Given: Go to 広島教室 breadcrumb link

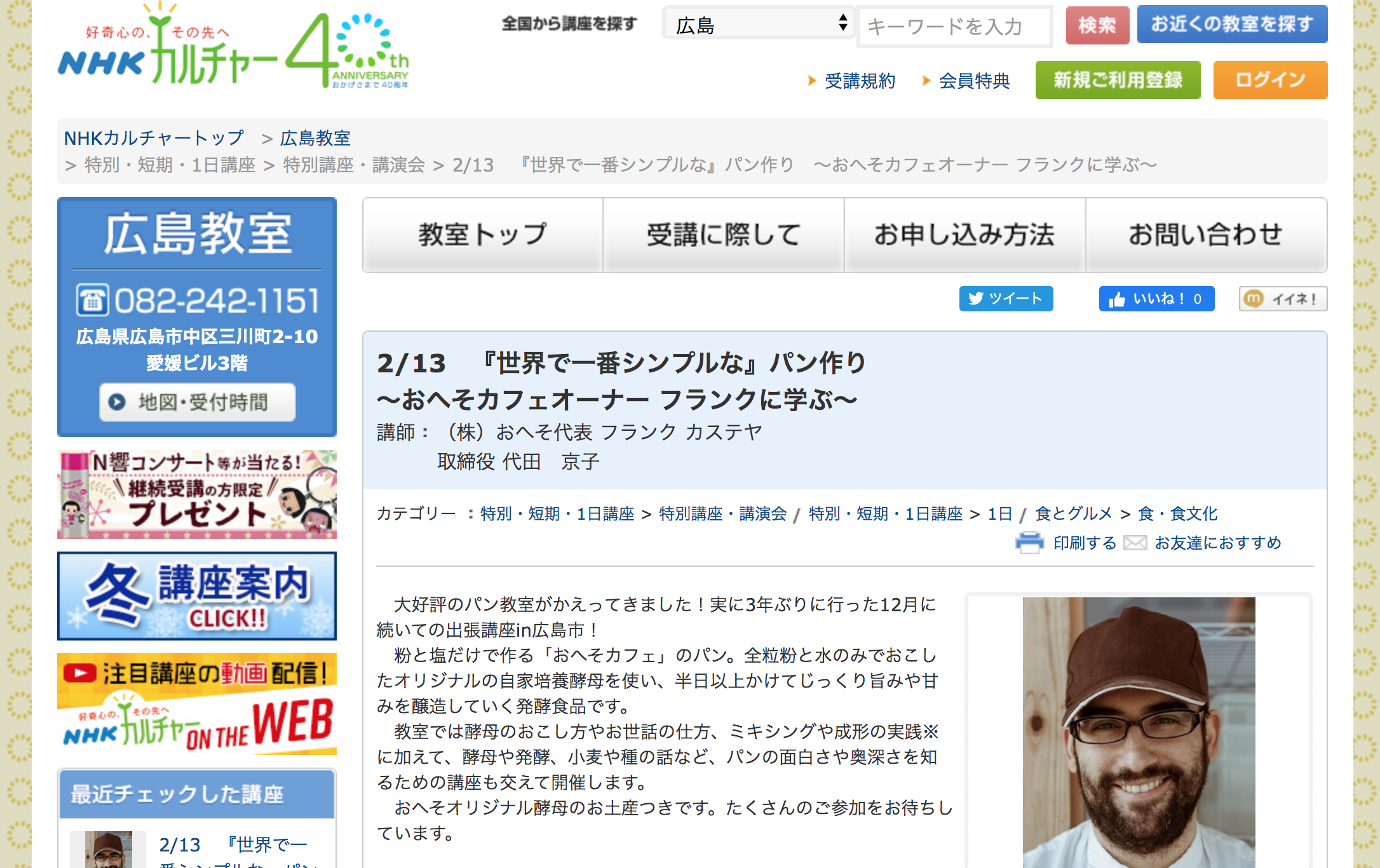Looking at the screenshot, I should (x=315, y=138).
